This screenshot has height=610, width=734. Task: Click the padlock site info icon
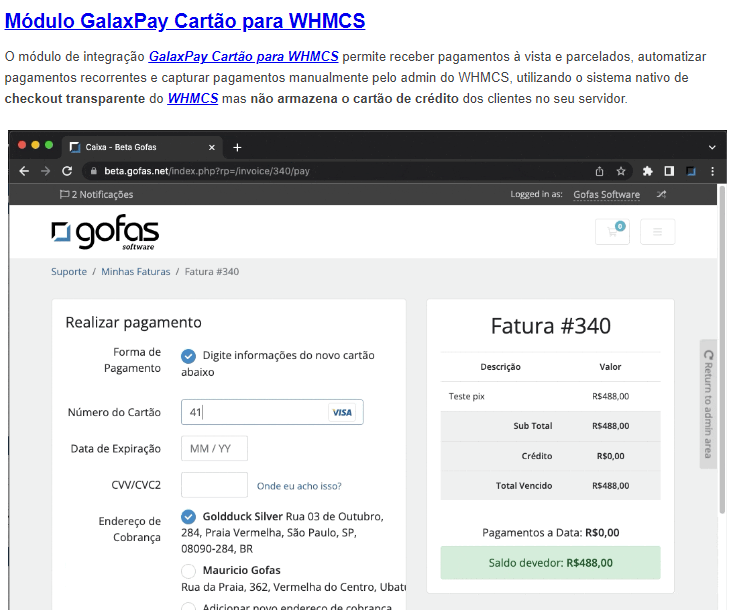[x=94, y=171]
